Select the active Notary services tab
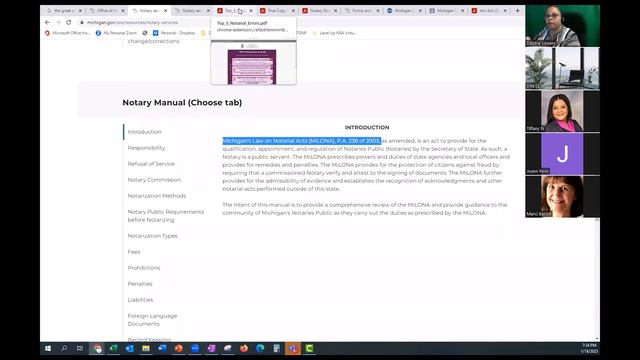Screen dimensions: 640x360 149,11
